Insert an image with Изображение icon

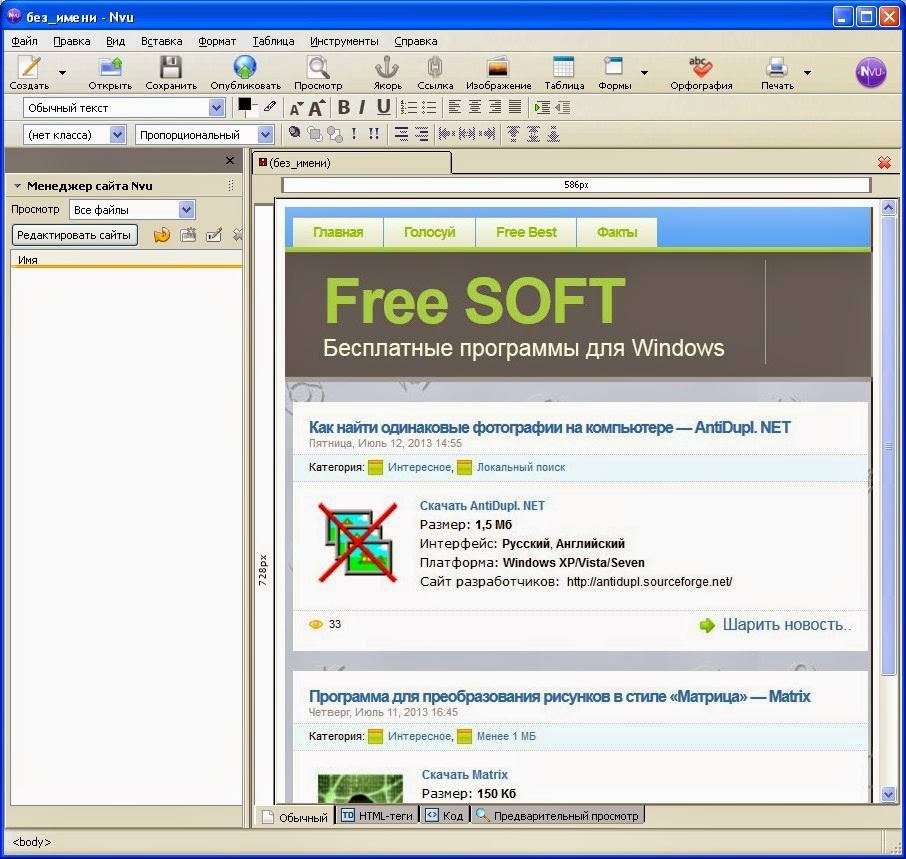click(498, 68)
